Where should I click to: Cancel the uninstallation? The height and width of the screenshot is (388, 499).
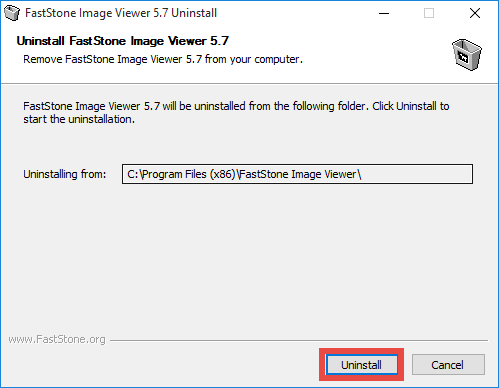click(448, 365)
